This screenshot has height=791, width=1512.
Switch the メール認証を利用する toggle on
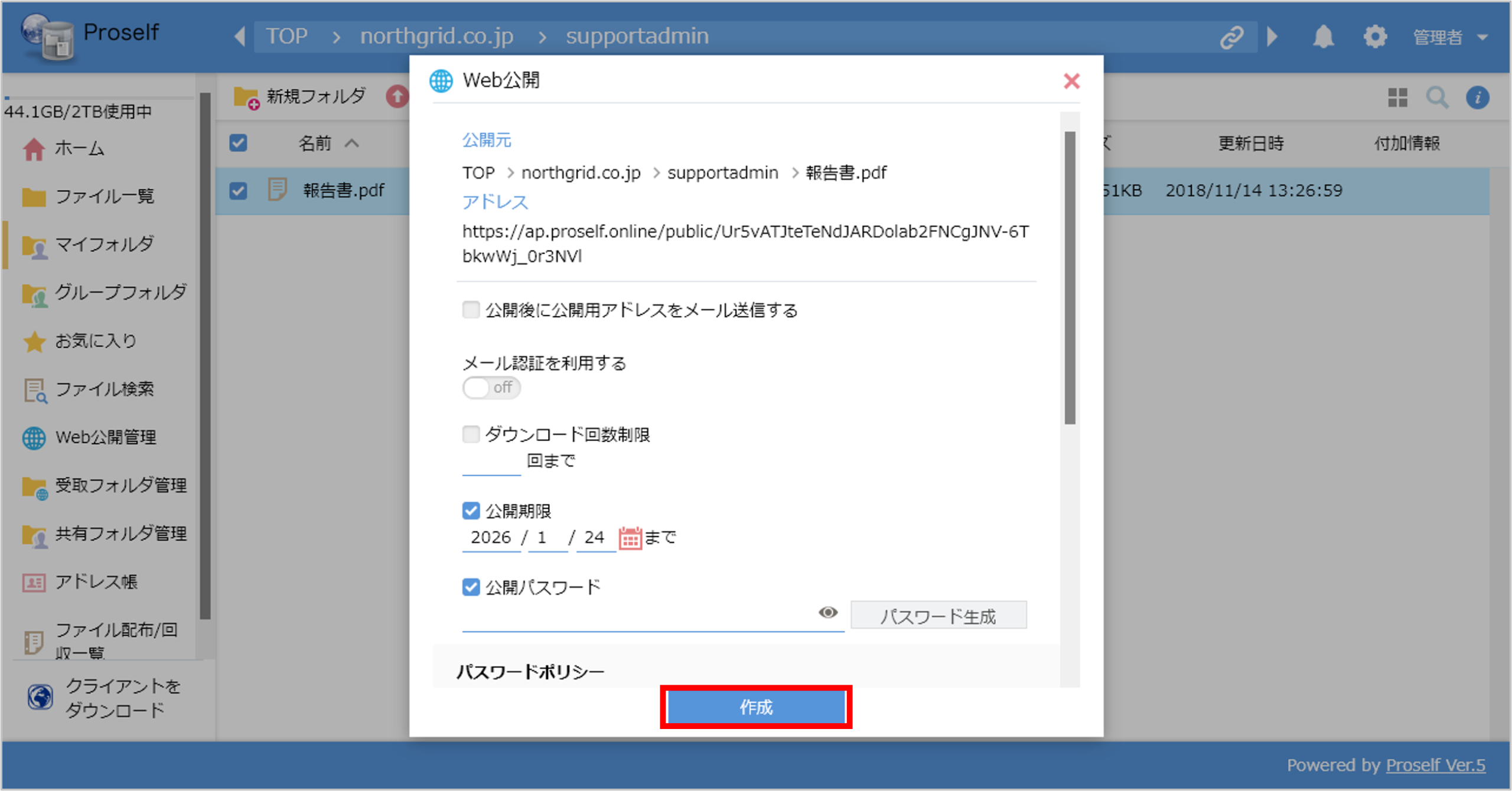tap(491, 388)
